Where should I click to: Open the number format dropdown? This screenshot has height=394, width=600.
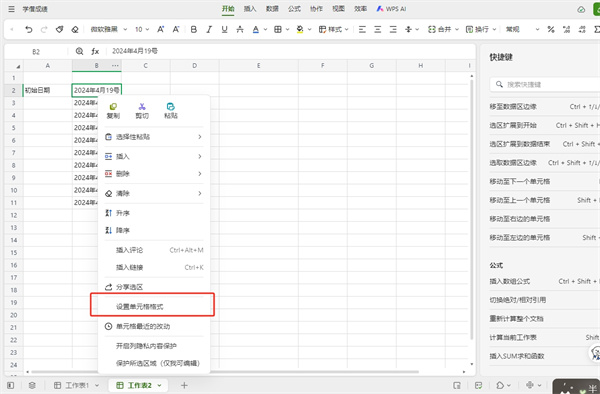522,29
